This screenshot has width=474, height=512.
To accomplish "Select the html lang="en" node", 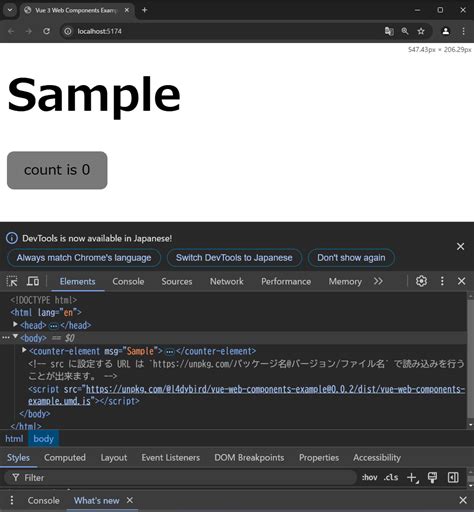I will tap(46, 312).
